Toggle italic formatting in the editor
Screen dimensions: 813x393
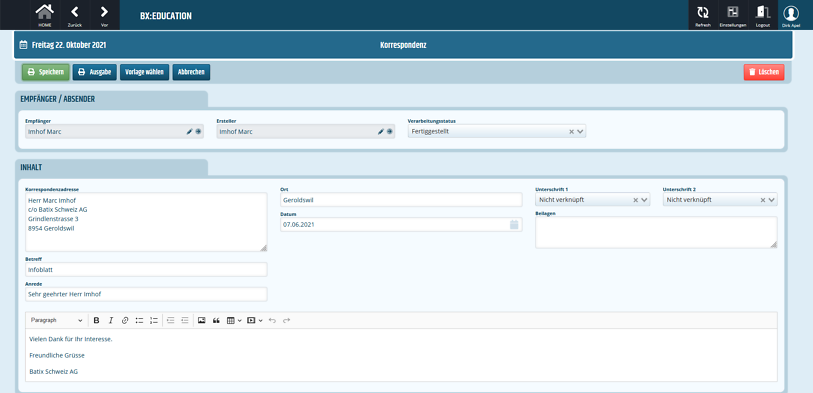(x=110, y=320)
